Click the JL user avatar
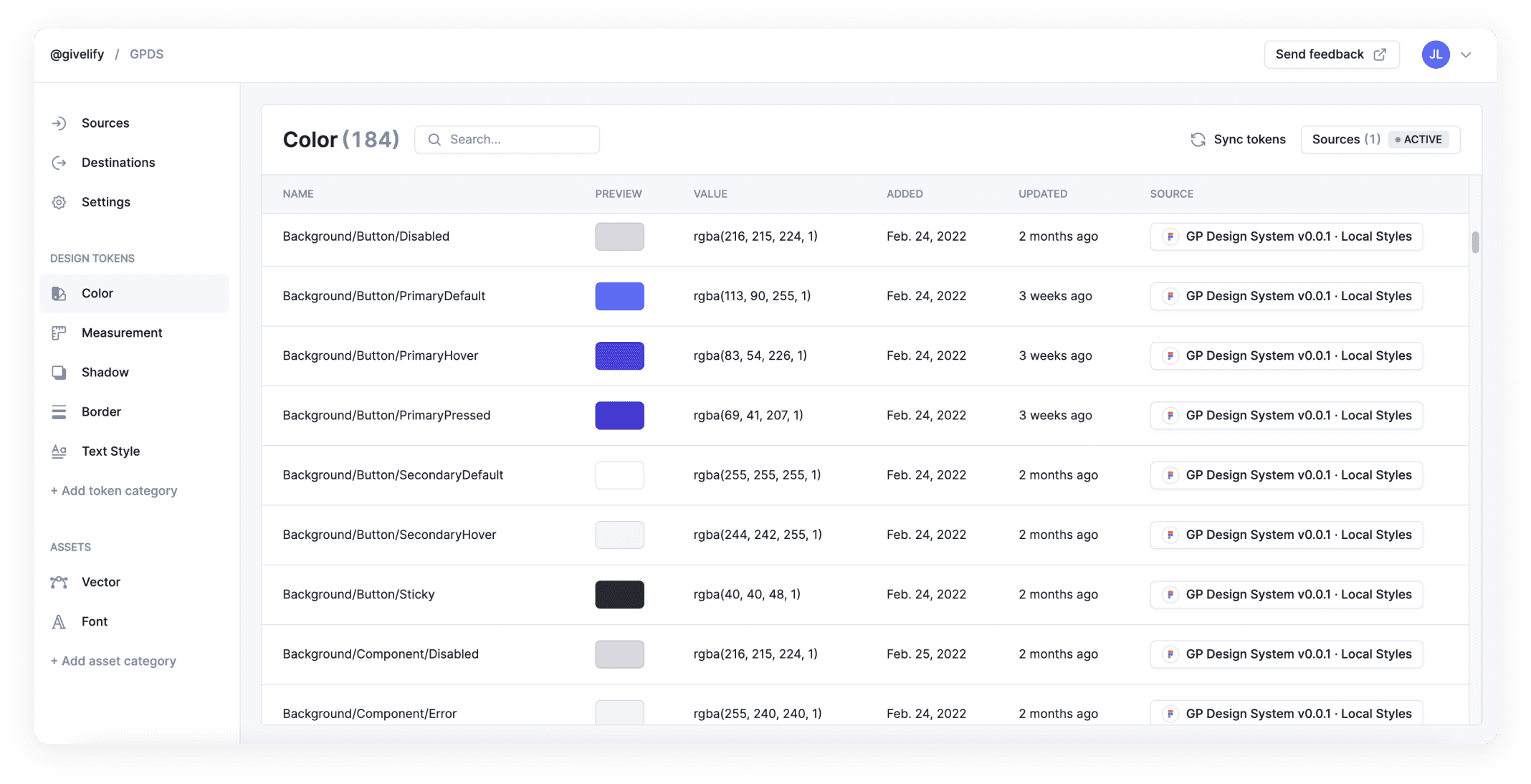 (x=1436, y=54)
